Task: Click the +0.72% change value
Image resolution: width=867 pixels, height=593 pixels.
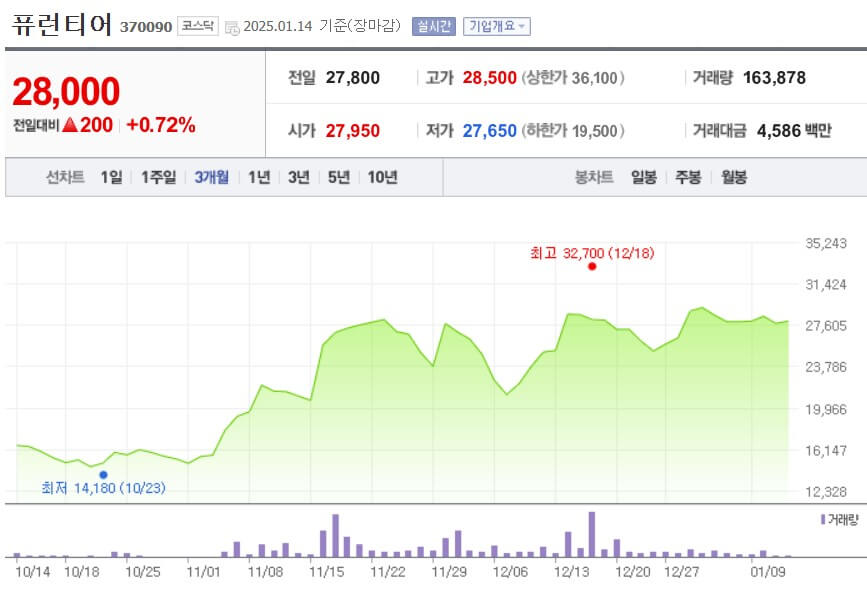Action: 161,125
